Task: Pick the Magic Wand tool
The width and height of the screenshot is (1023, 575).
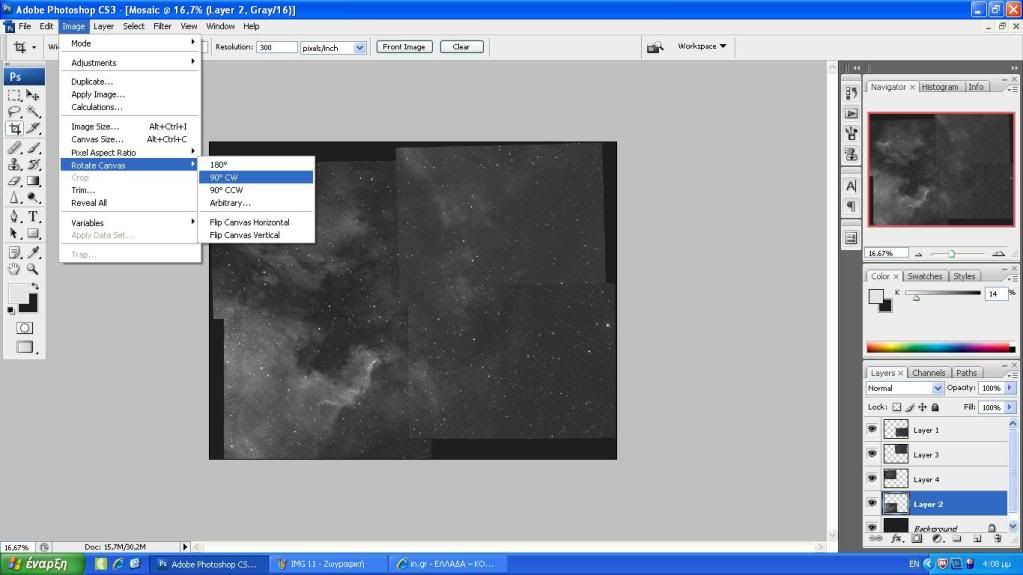Action: point(33,112)
